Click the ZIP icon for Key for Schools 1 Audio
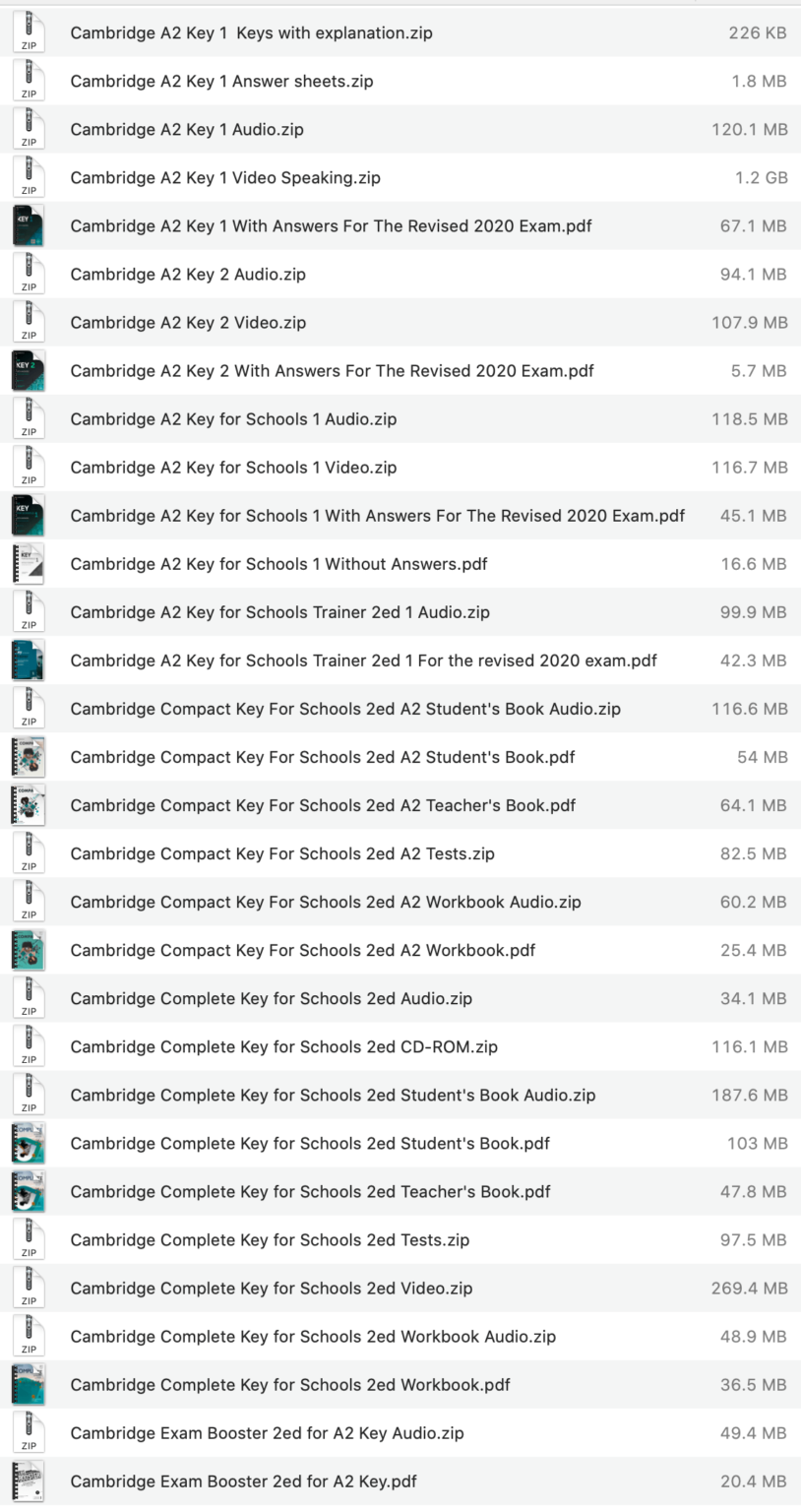 point(30,418)
